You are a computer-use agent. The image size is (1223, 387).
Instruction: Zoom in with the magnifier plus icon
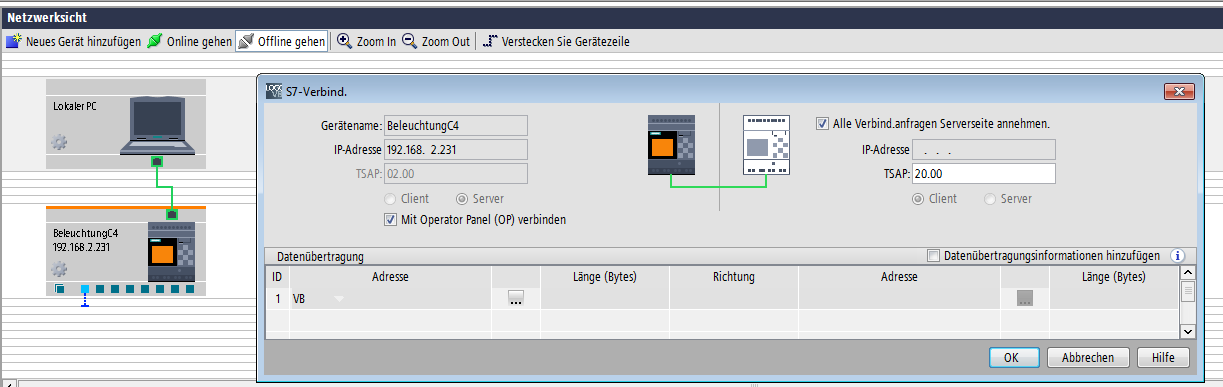coord(344,42)
